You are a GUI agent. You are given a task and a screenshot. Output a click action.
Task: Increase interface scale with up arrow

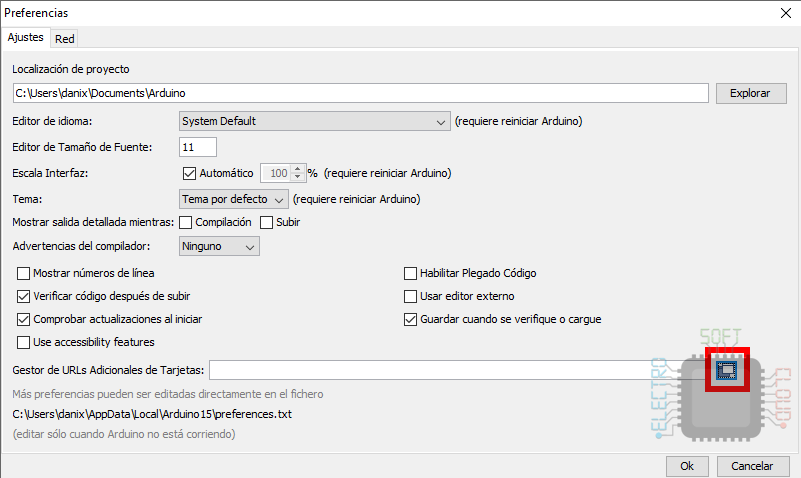[298, 169]
